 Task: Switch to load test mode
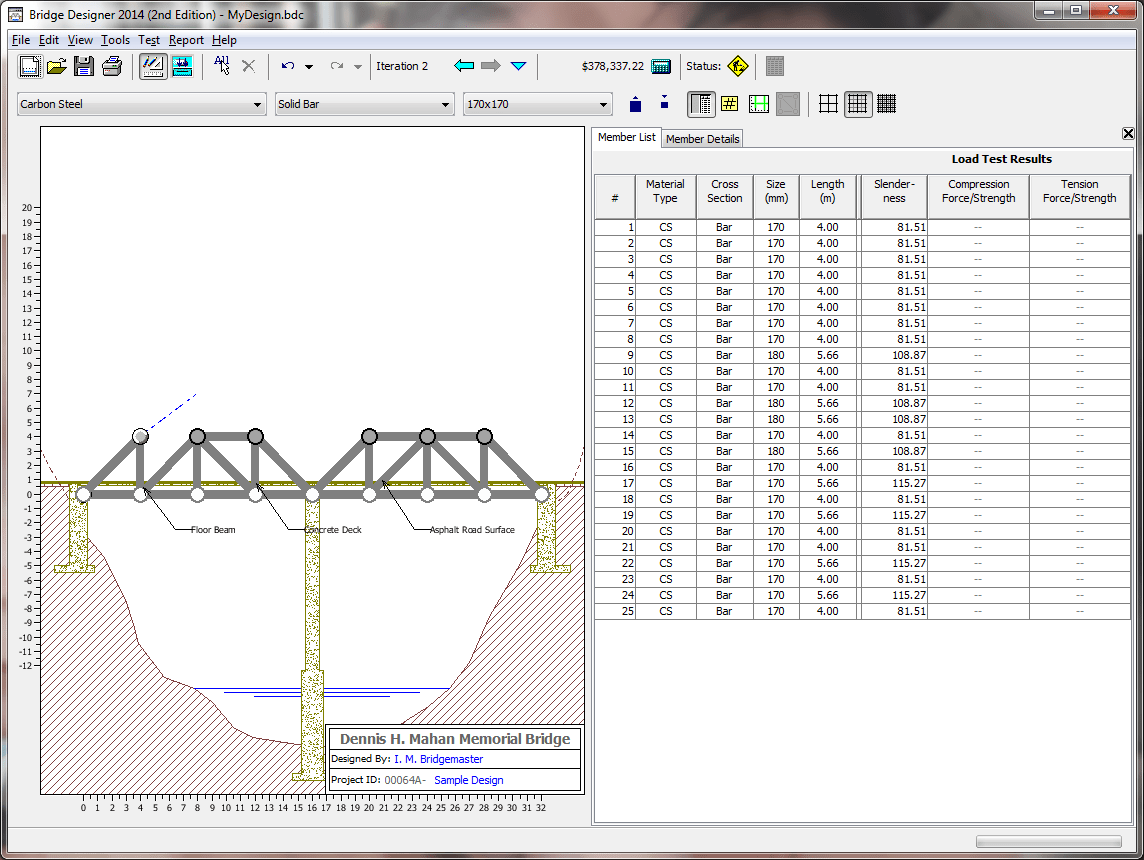pos(181,66)
